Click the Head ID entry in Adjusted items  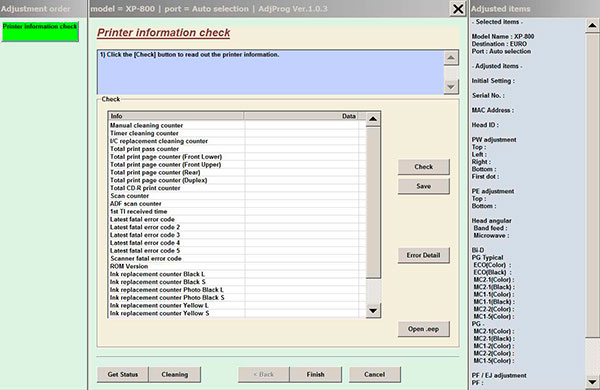485,125
